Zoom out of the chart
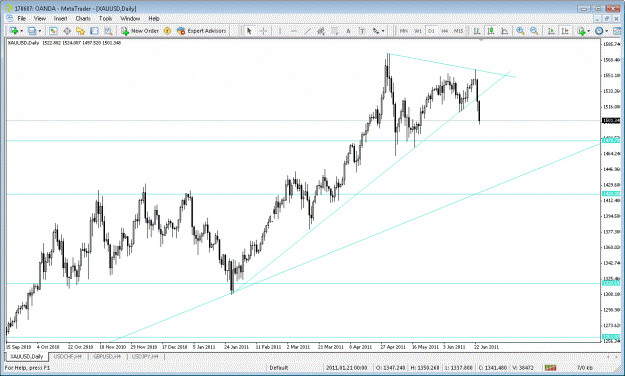 (534, 31)
